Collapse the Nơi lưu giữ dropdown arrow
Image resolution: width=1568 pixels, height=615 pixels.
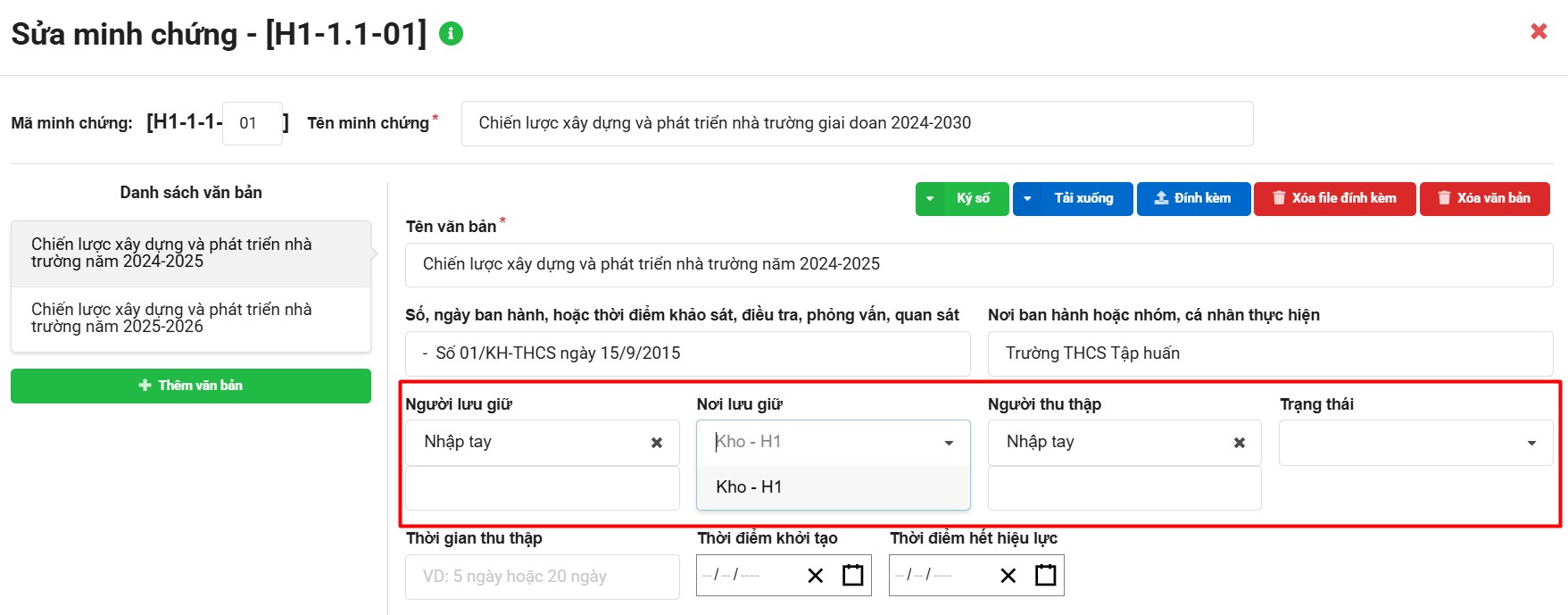(x=949, y=443)
